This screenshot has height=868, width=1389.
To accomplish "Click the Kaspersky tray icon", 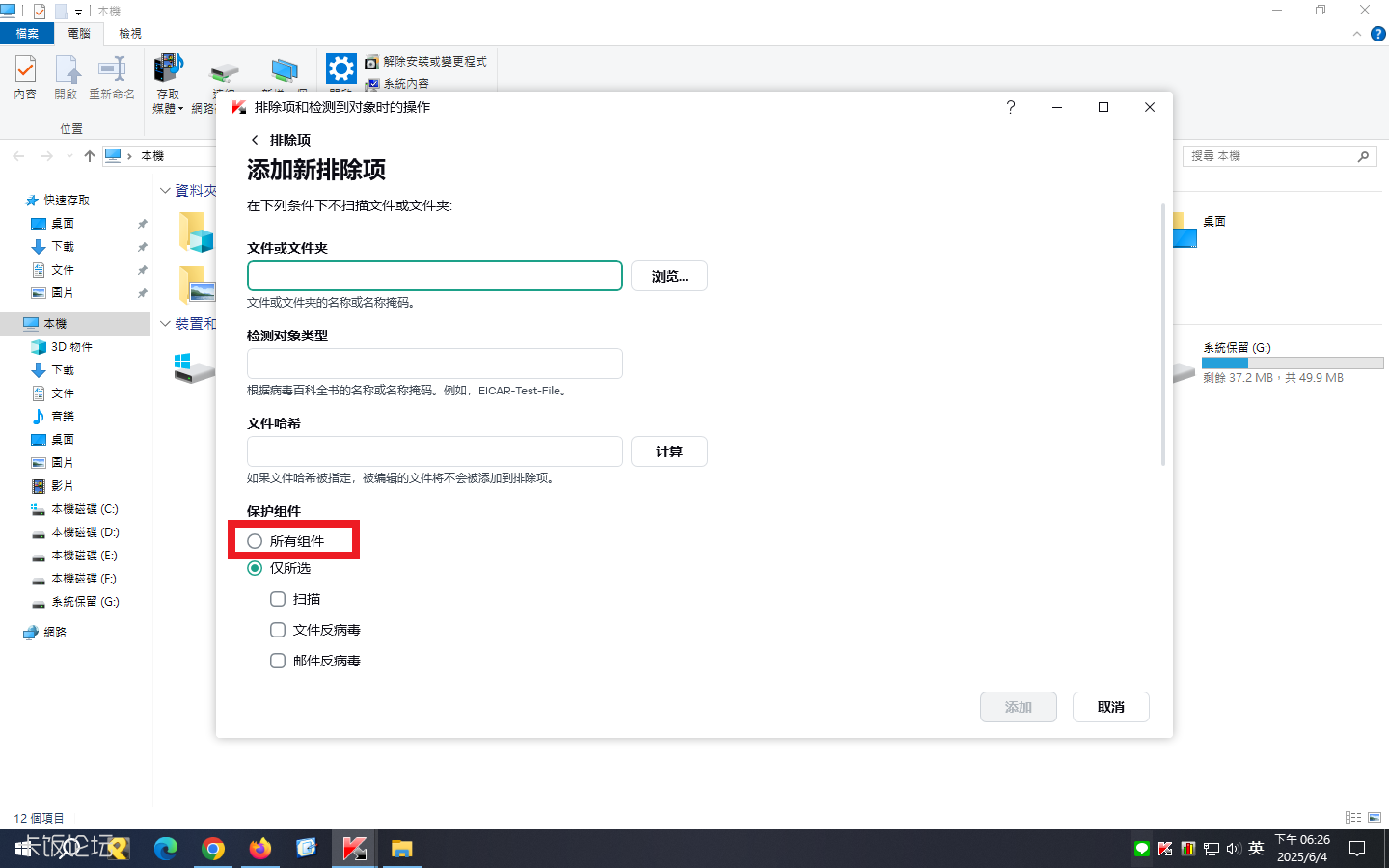I will (1165, 849).
